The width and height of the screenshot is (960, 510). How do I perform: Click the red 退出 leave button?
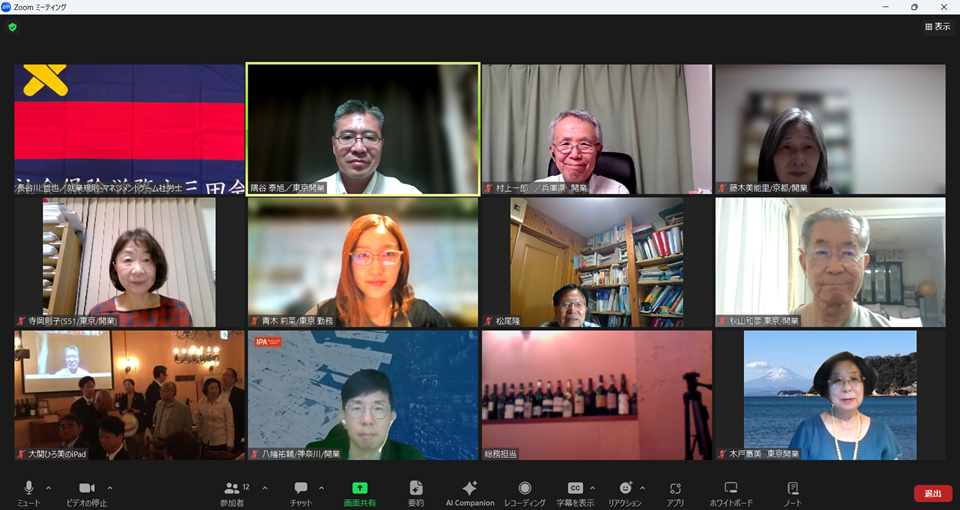932,493
